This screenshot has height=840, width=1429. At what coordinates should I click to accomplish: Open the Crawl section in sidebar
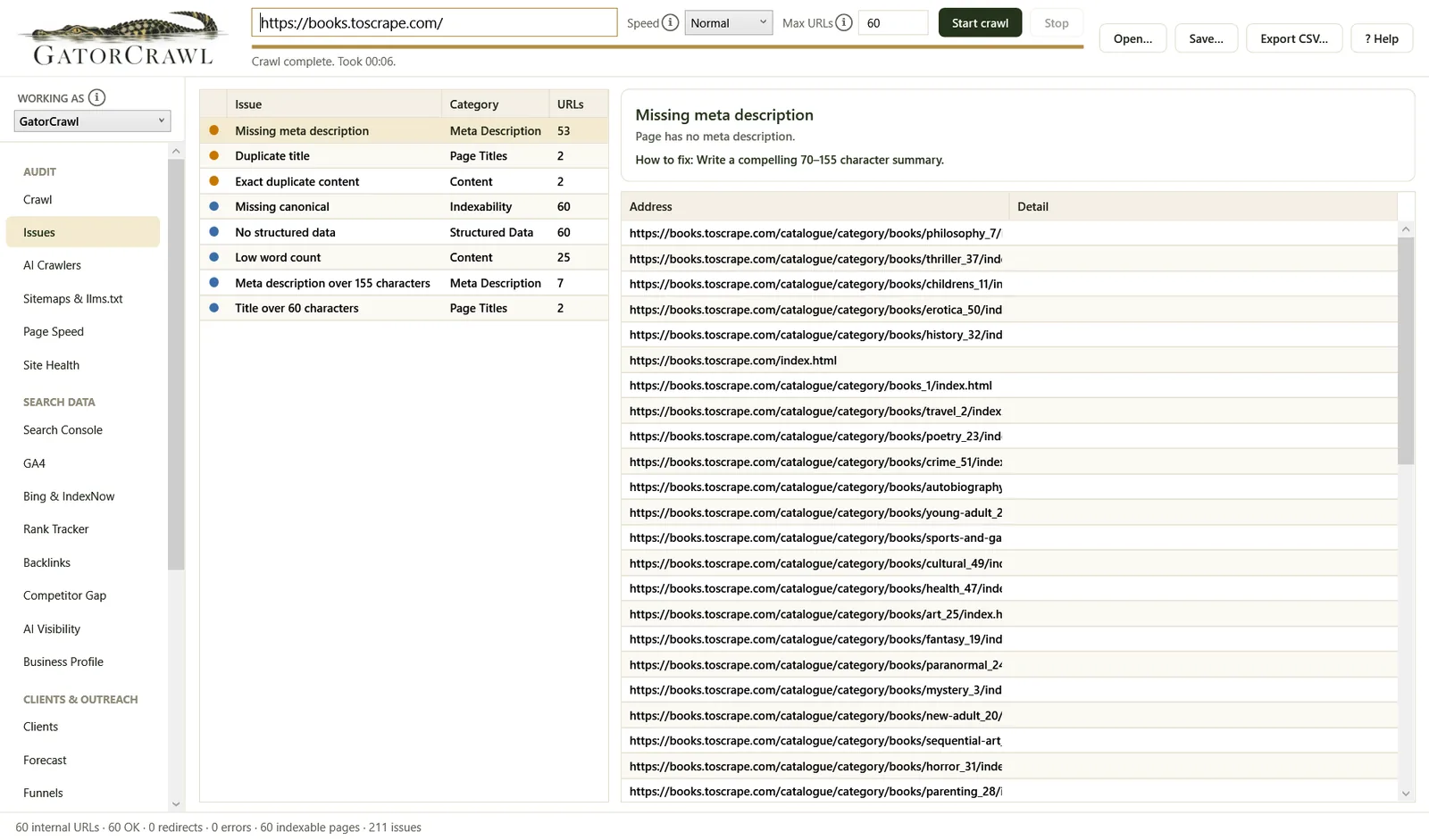tap(83, 199)
